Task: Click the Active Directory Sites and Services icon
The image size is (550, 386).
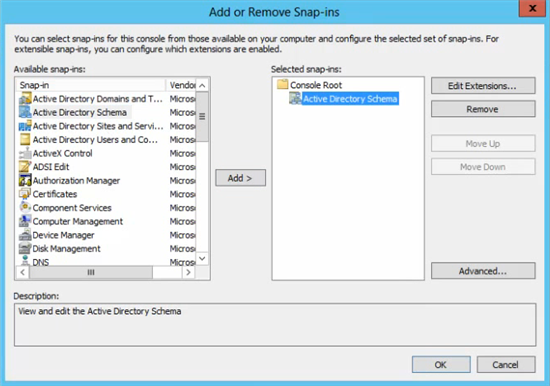Action: 25,126
